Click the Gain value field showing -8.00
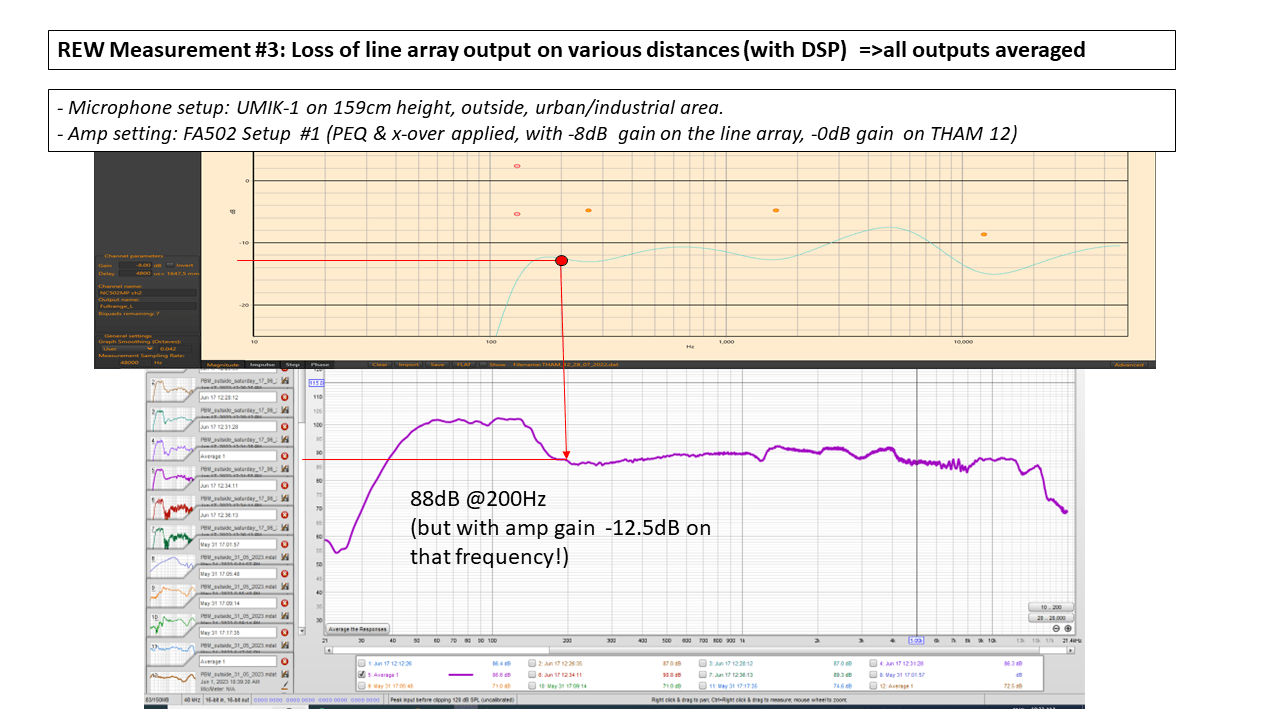The image size is (1280, 720). click(x=135, y=265)
